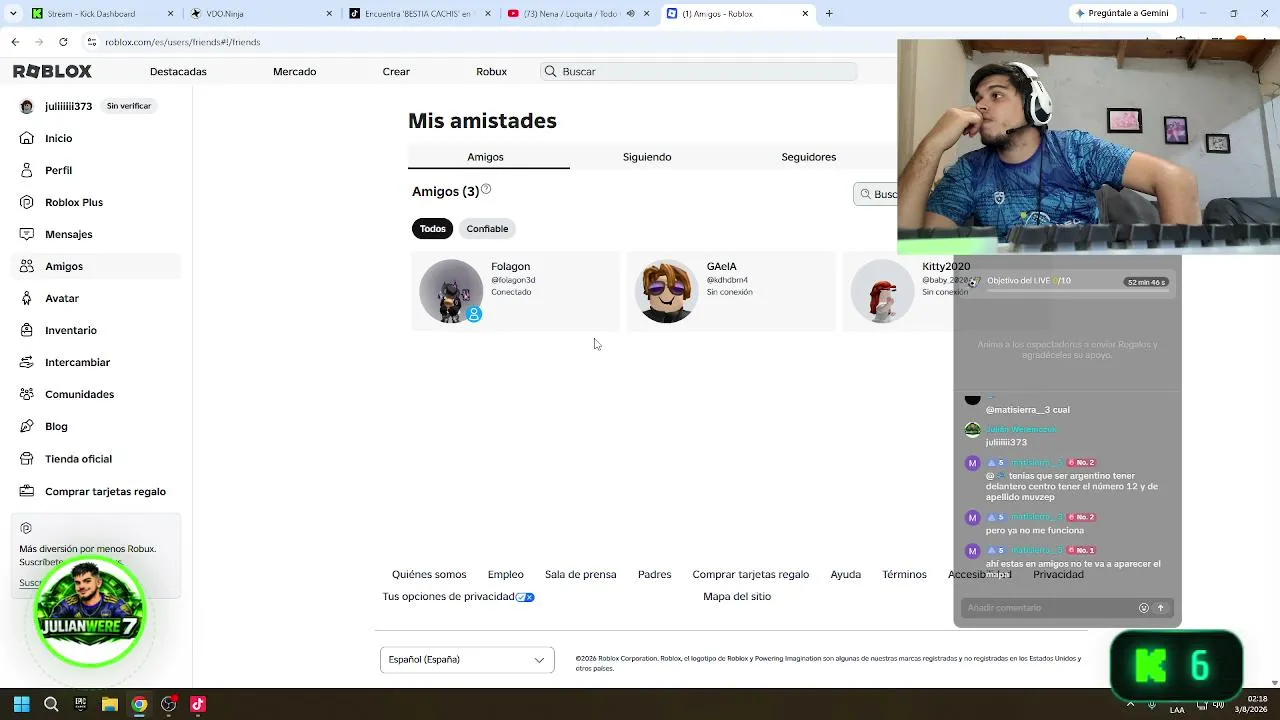Click the help icon beside Amigos (3)
The height and width of the screenshot is (720, 1280).
tap(486, 189)
